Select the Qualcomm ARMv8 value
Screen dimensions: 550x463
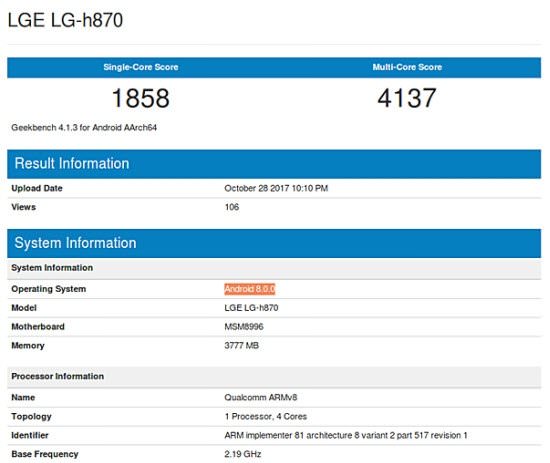tap(261, 397)
